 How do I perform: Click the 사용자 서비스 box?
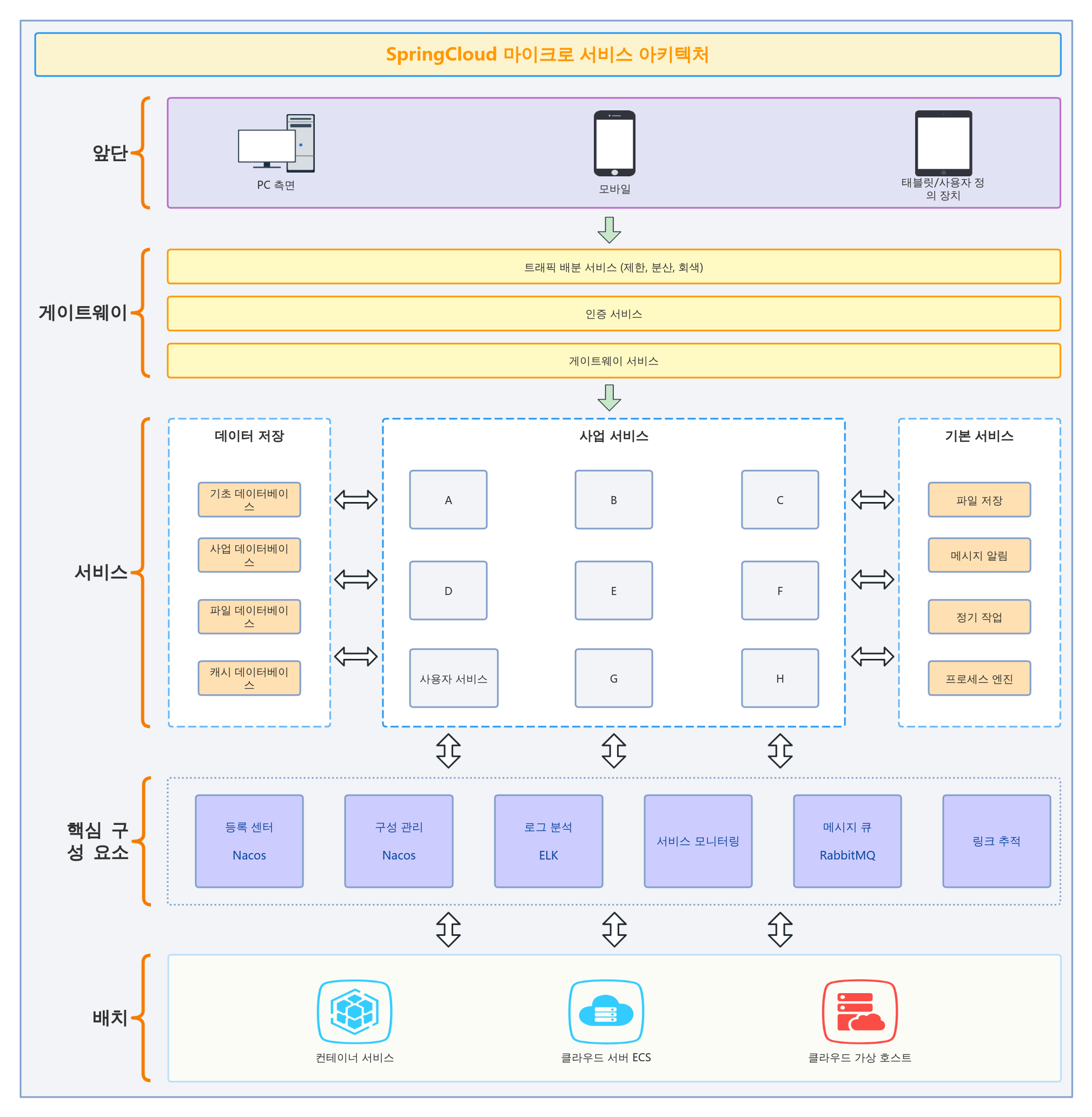click(454, 678)
